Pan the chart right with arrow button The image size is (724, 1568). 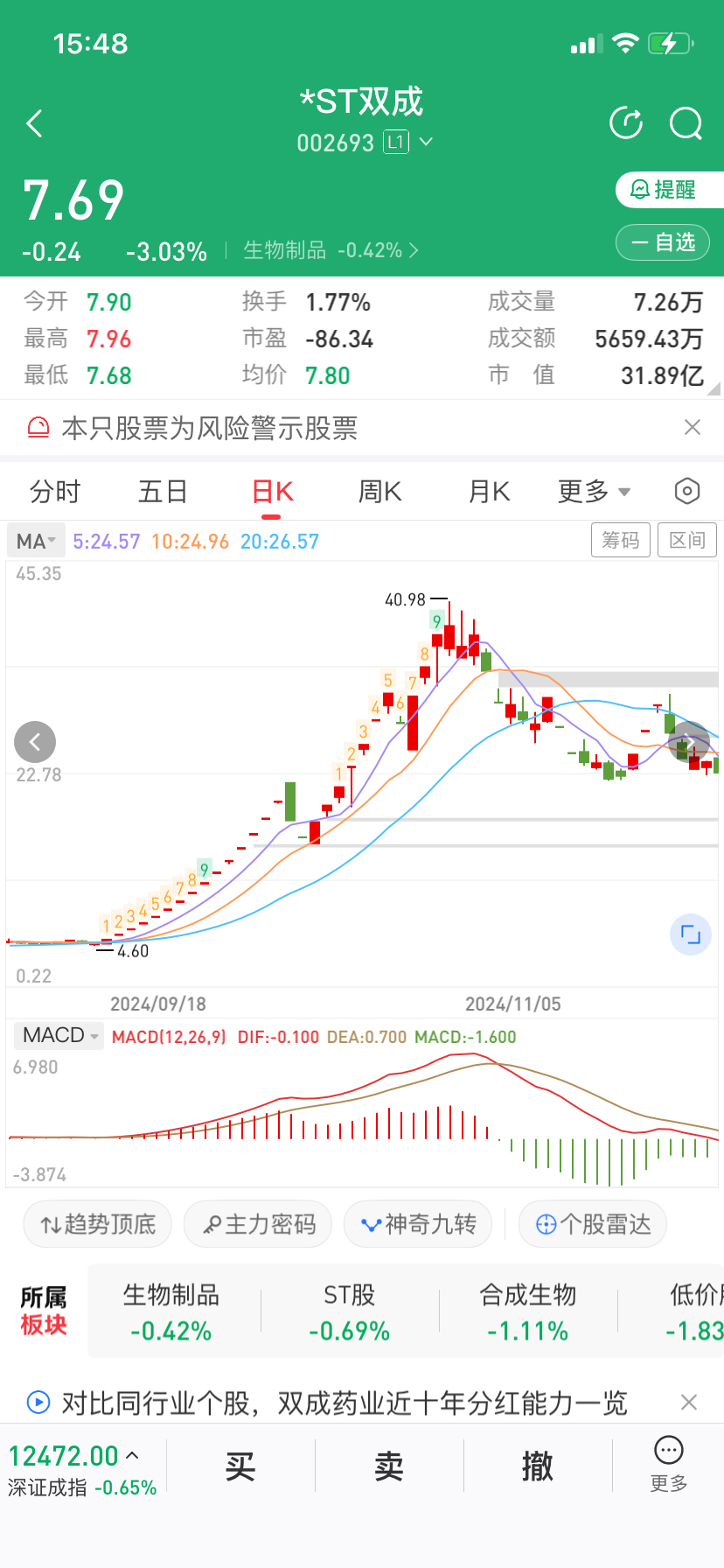690,743
